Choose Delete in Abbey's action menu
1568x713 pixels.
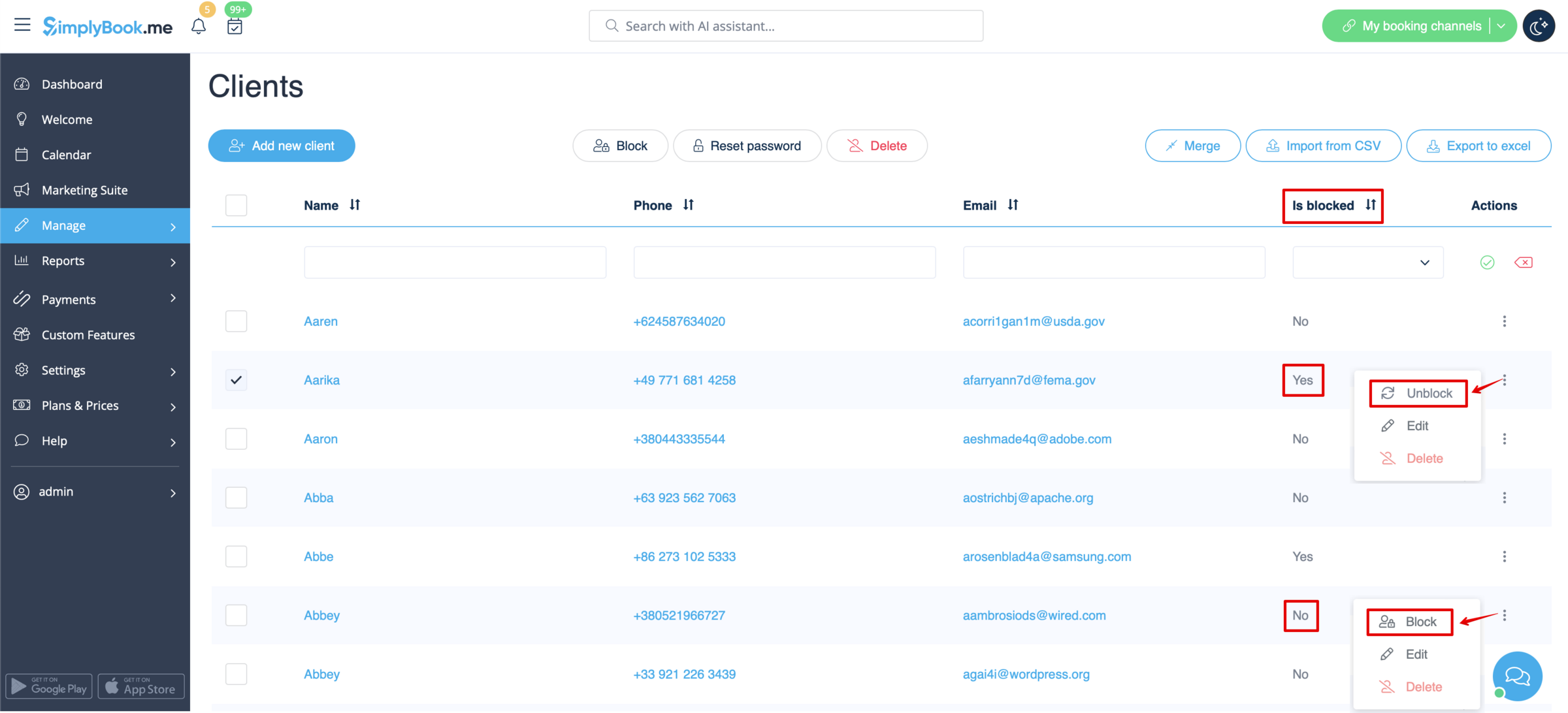point(1411,687)
